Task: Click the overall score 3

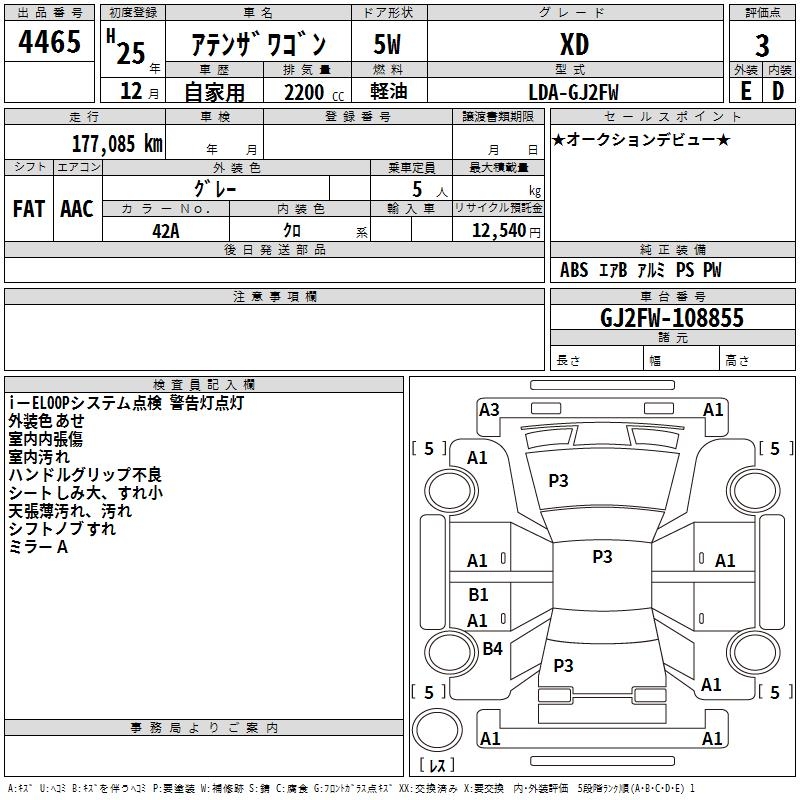Action: pos(762,45)
